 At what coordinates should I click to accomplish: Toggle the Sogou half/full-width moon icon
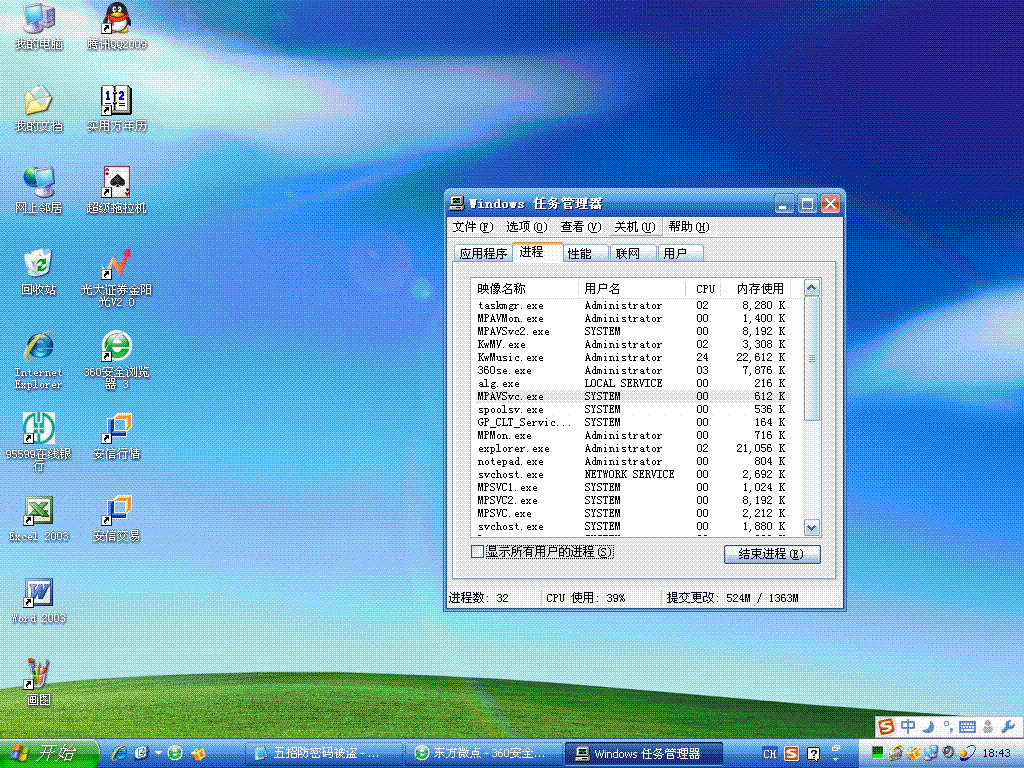pos(929,727)
